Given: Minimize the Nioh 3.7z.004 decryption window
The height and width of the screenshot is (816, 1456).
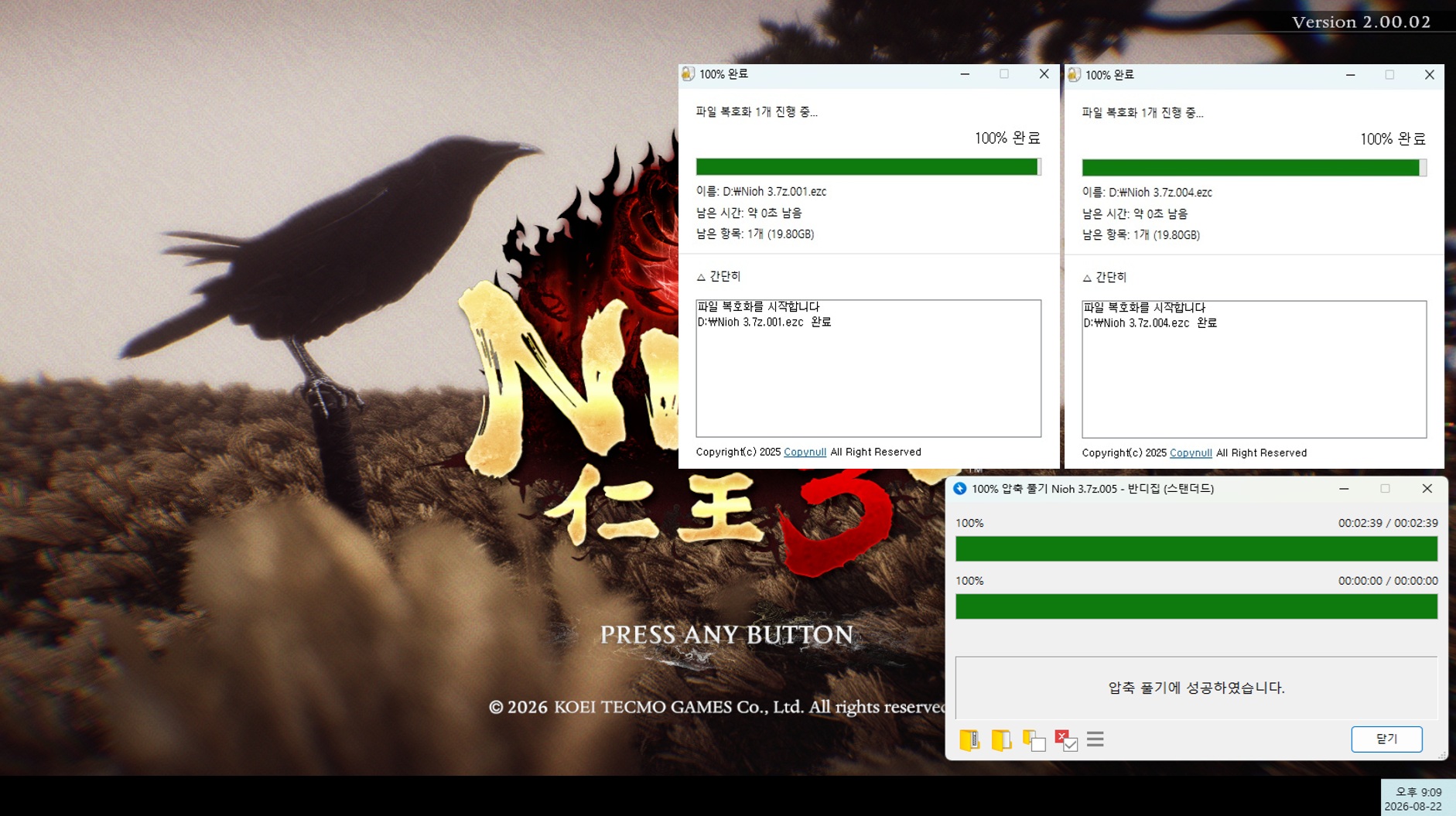Looking at the screenshot, I should pyautogui.click(x=1351, y=75).
